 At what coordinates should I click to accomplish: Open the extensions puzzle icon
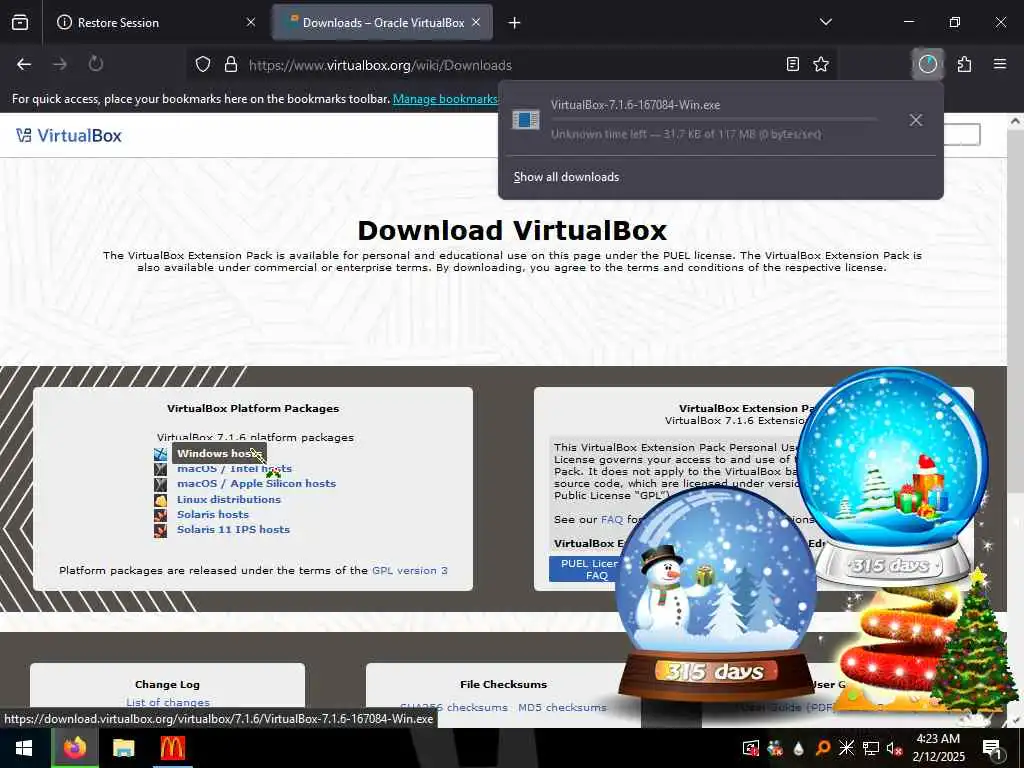965,64
